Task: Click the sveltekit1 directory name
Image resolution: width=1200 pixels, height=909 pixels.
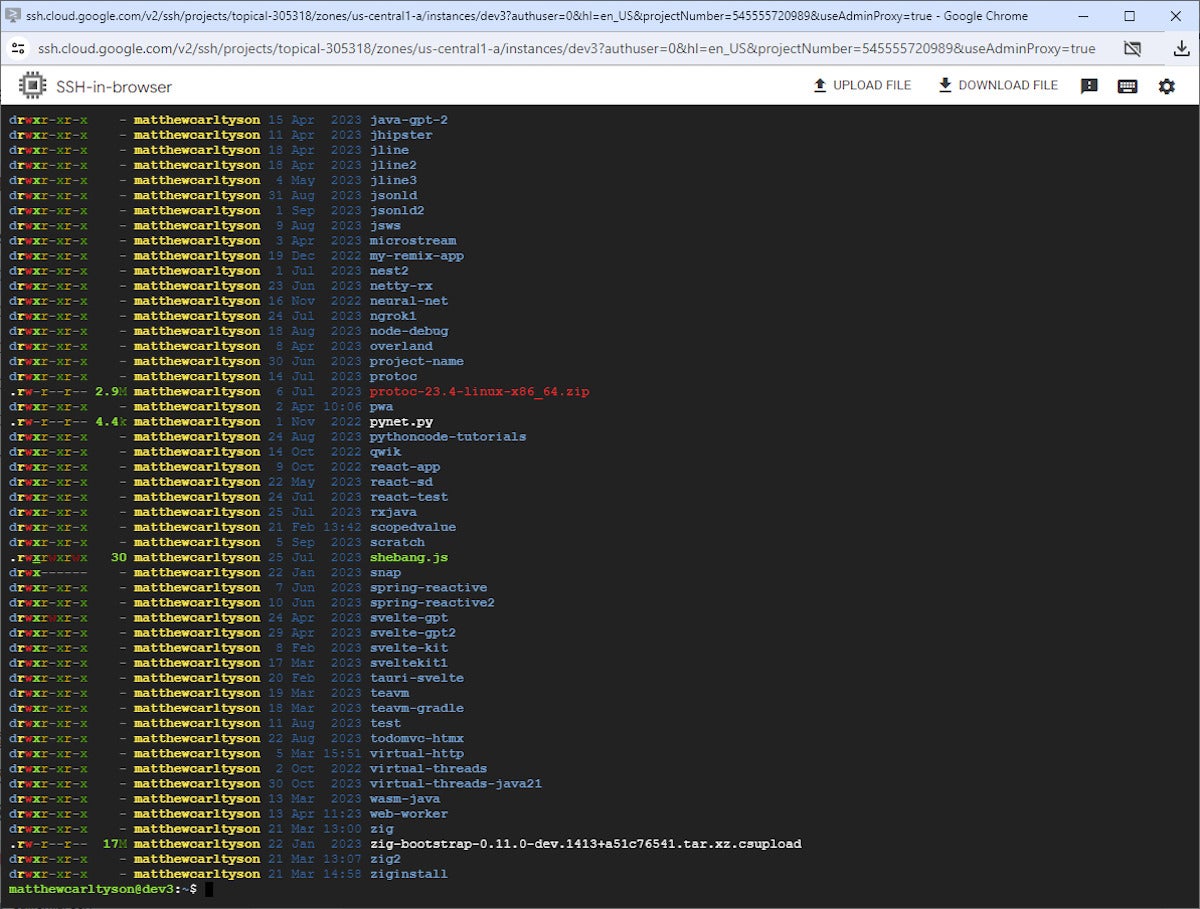Action: click(409, 663)
